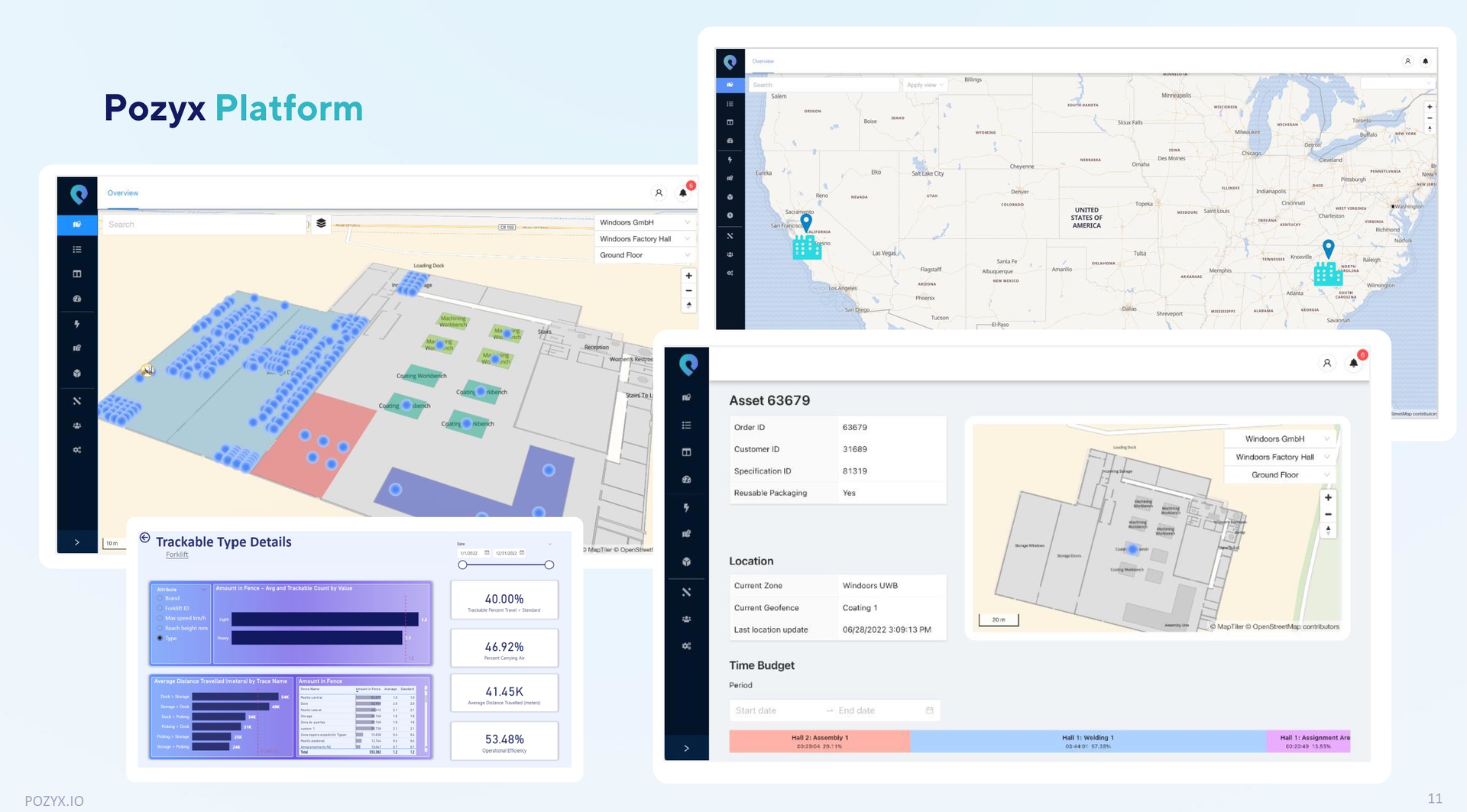Switch to the Overview tab
Viewport: 1467px width, 812px height.
point(122,192)
